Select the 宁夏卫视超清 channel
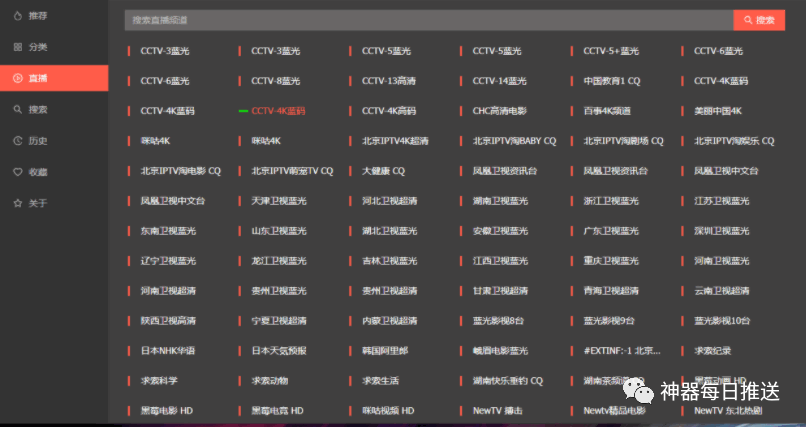Image resolution: width=806 pixels, height=427 pixels. click(x=279, y=321)
